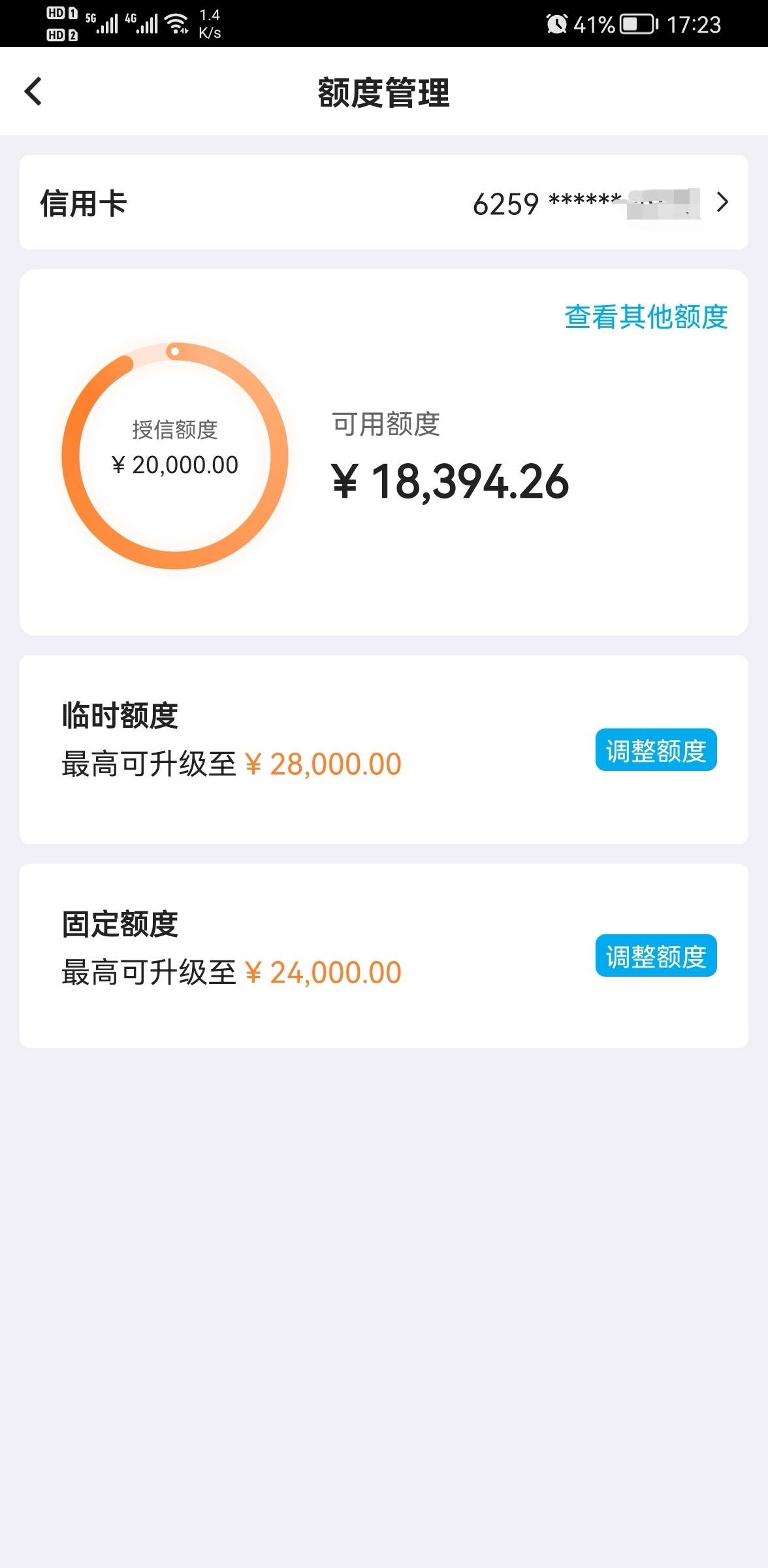Tap the ¥24,000.00 fixed limit amount
The height and width of the screenshot is (1568, 768).
coord(323,972)
